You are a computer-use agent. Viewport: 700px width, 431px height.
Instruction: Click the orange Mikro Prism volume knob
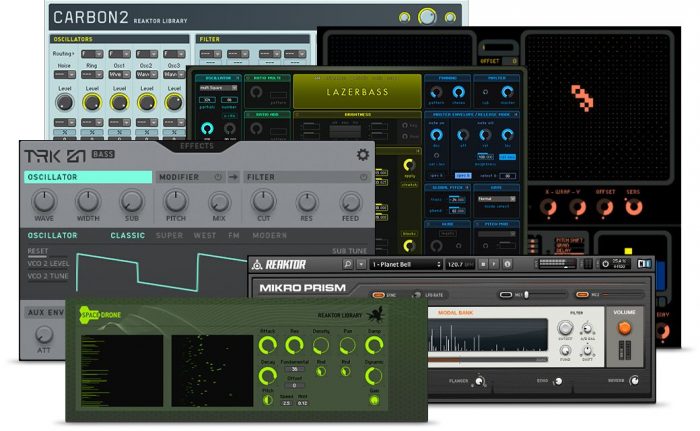(624, 327)
